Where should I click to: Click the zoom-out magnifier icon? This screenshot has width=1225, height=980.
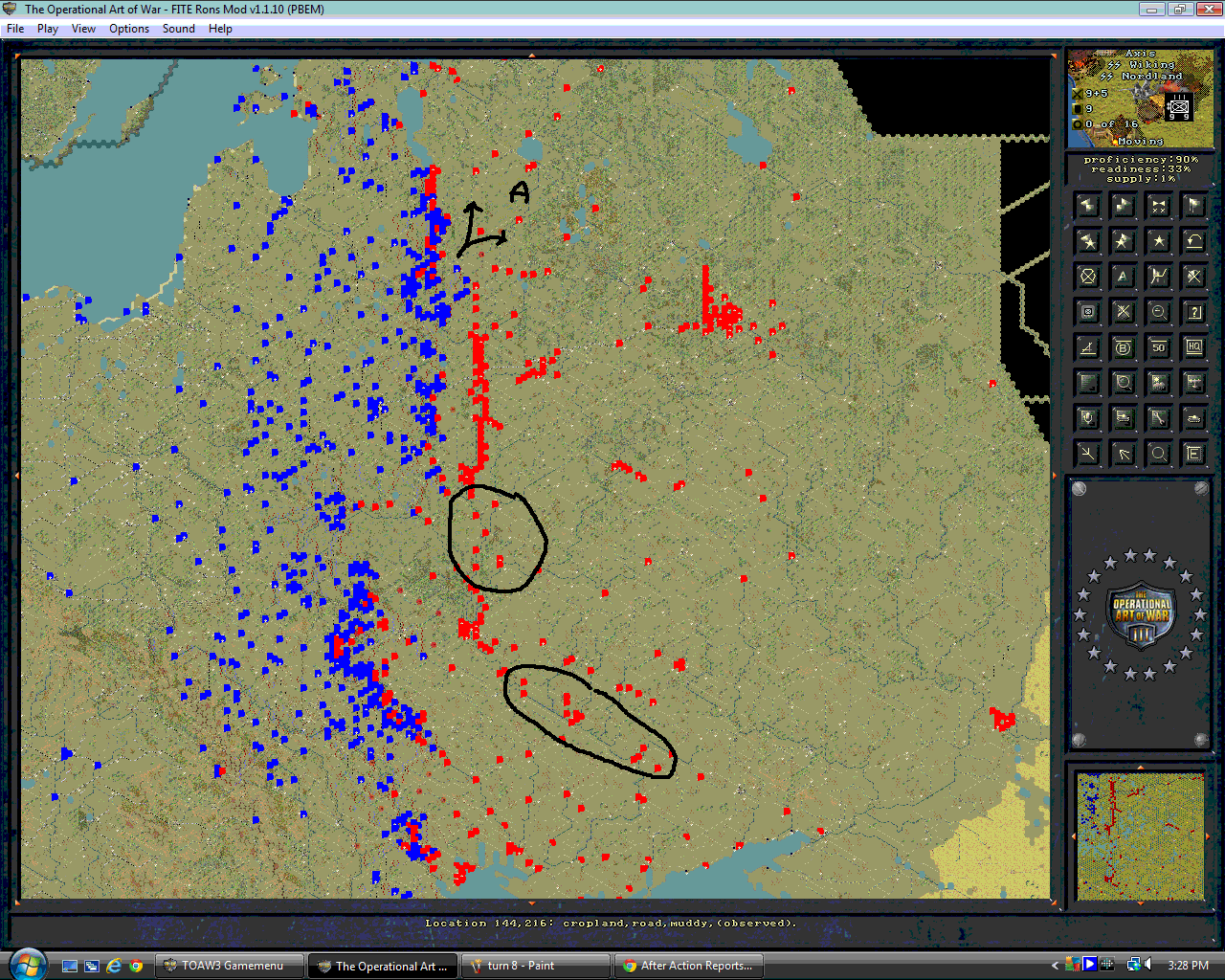(1159, 312)
